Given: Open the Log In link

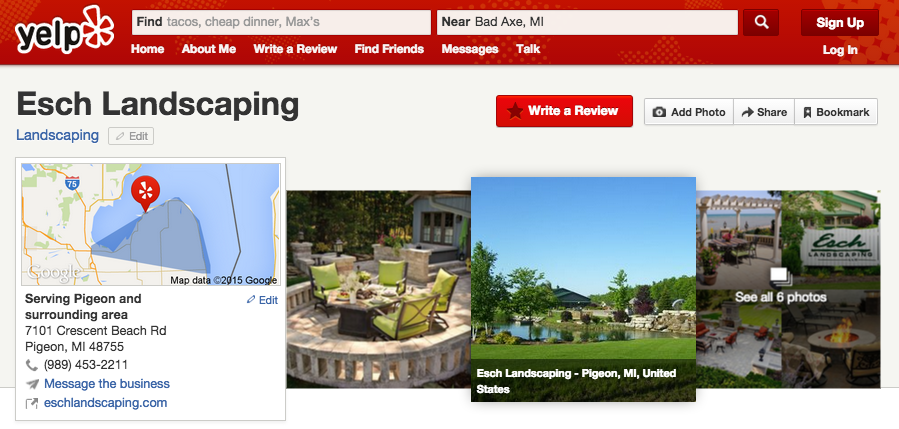Looking at the screenshot, I should pyautogui.click(x=840, y=50).
